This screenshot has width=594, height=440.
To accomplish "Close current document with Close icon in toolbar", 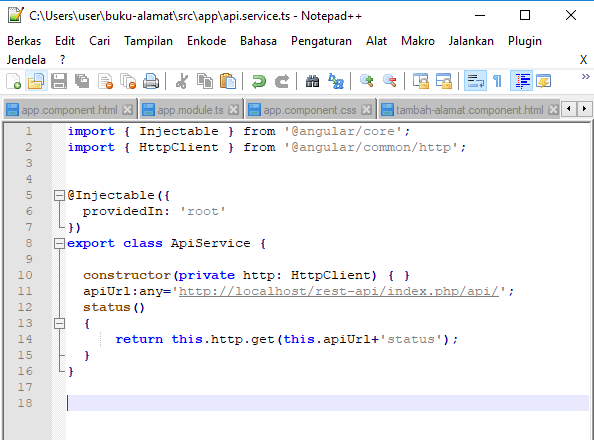I will point(105,81).
